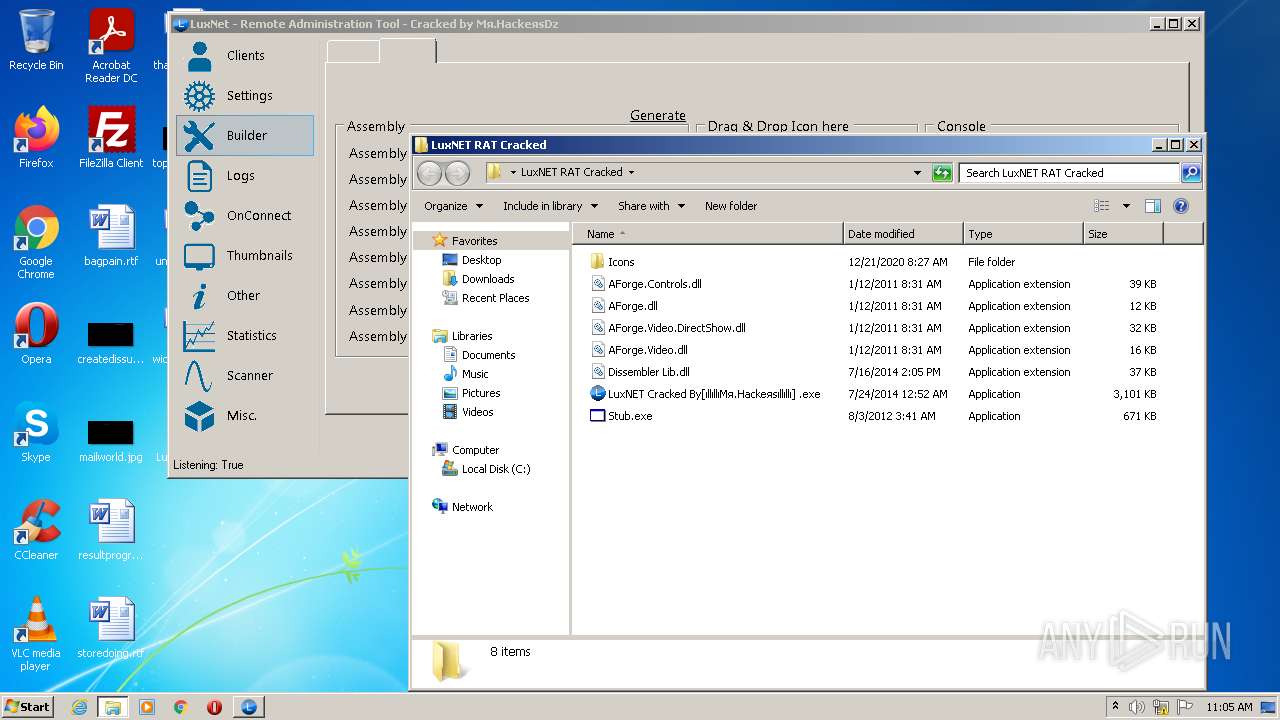Open Desktop in navigation pane
The image size is (1280, 720).
[481, 260]
